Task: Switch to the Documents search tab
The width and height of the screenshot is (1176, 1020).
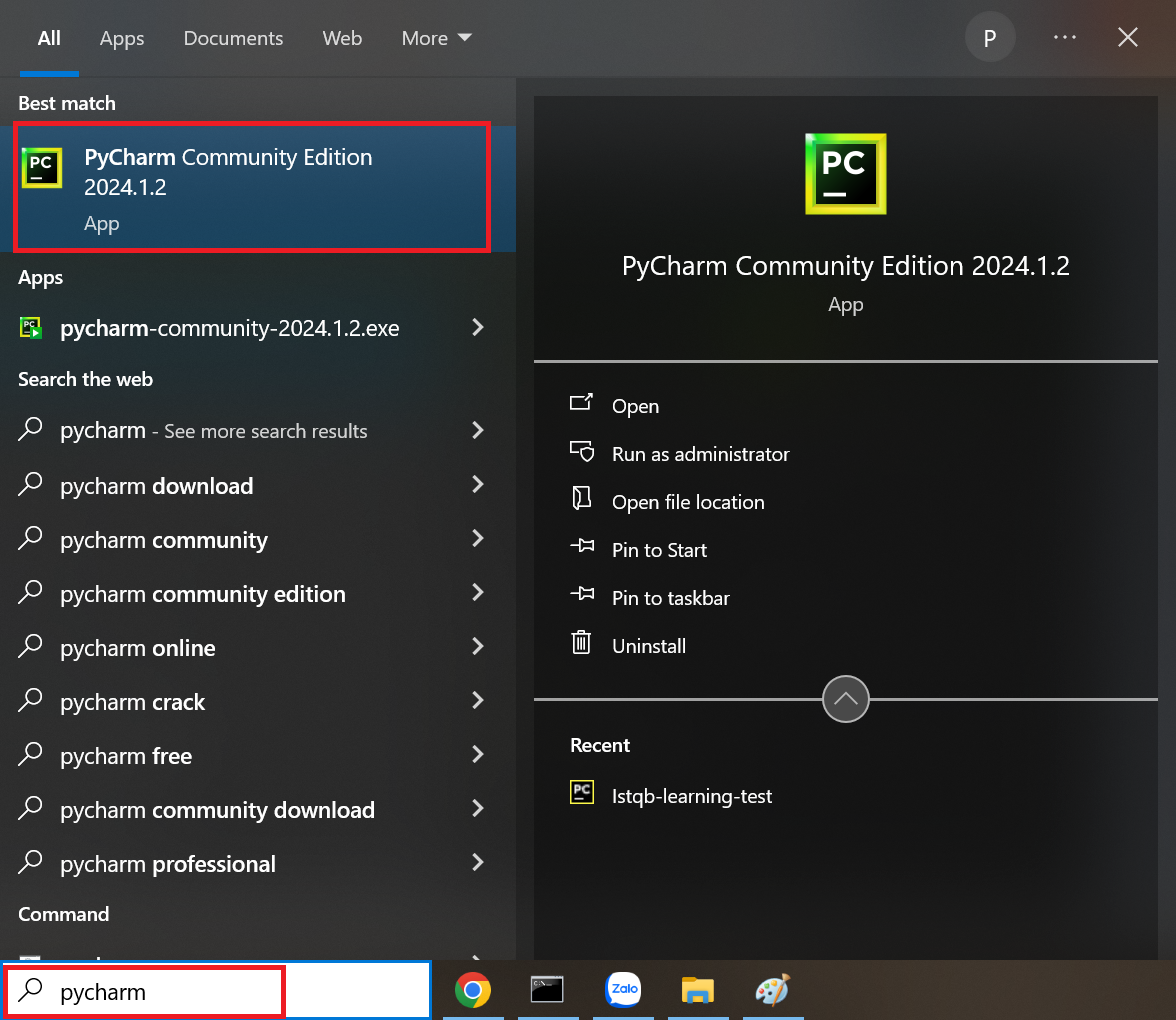Action: [233, 38]
